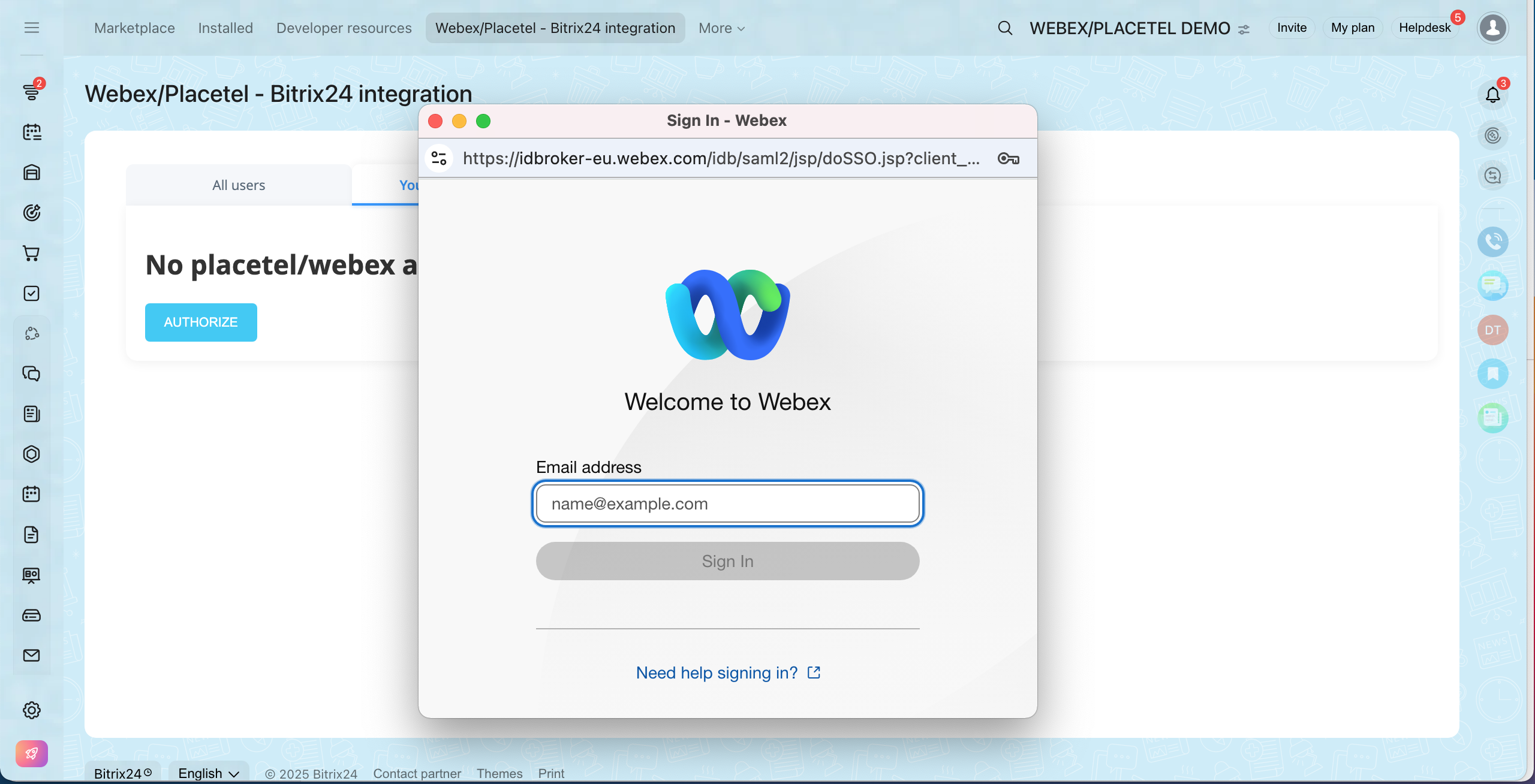Focus the Email address input field
Viewport: 1535px width, 784px height.
click(727, 503)
